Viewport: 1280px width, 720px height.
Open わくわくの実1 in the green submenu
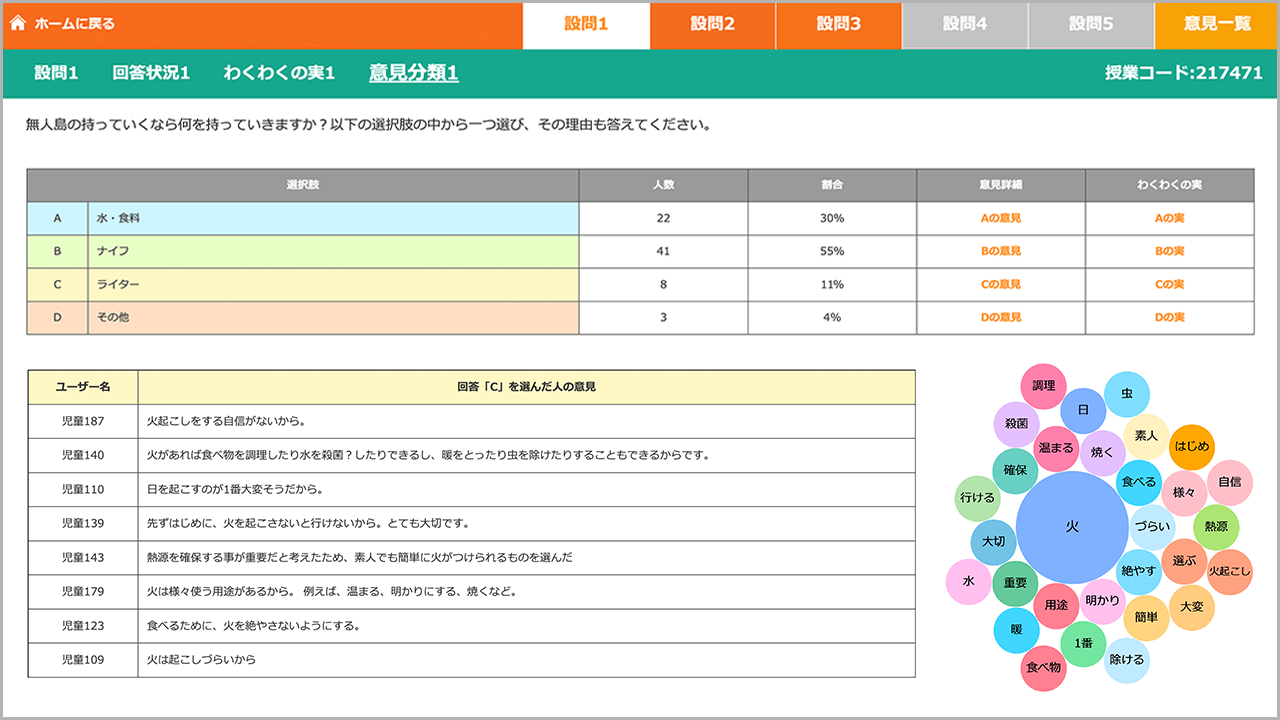(x=279, y=73)
